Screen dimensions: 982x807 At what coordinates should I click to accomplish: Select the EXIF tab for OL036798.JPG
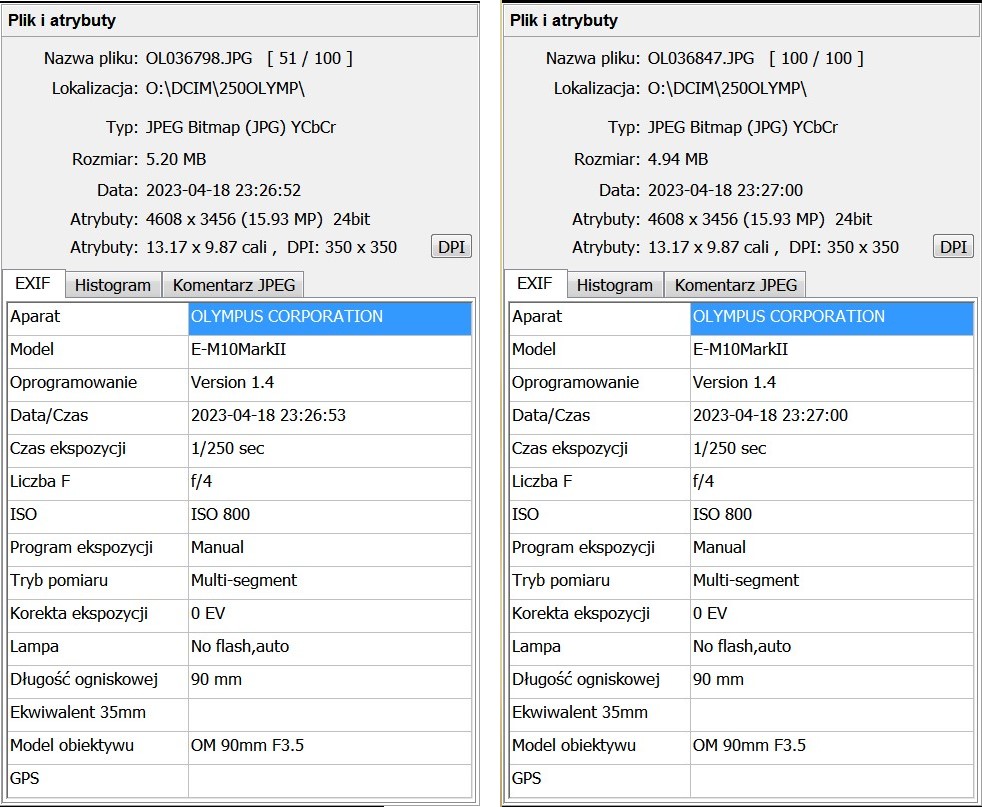pyautogui.click(x=32, y=284)
